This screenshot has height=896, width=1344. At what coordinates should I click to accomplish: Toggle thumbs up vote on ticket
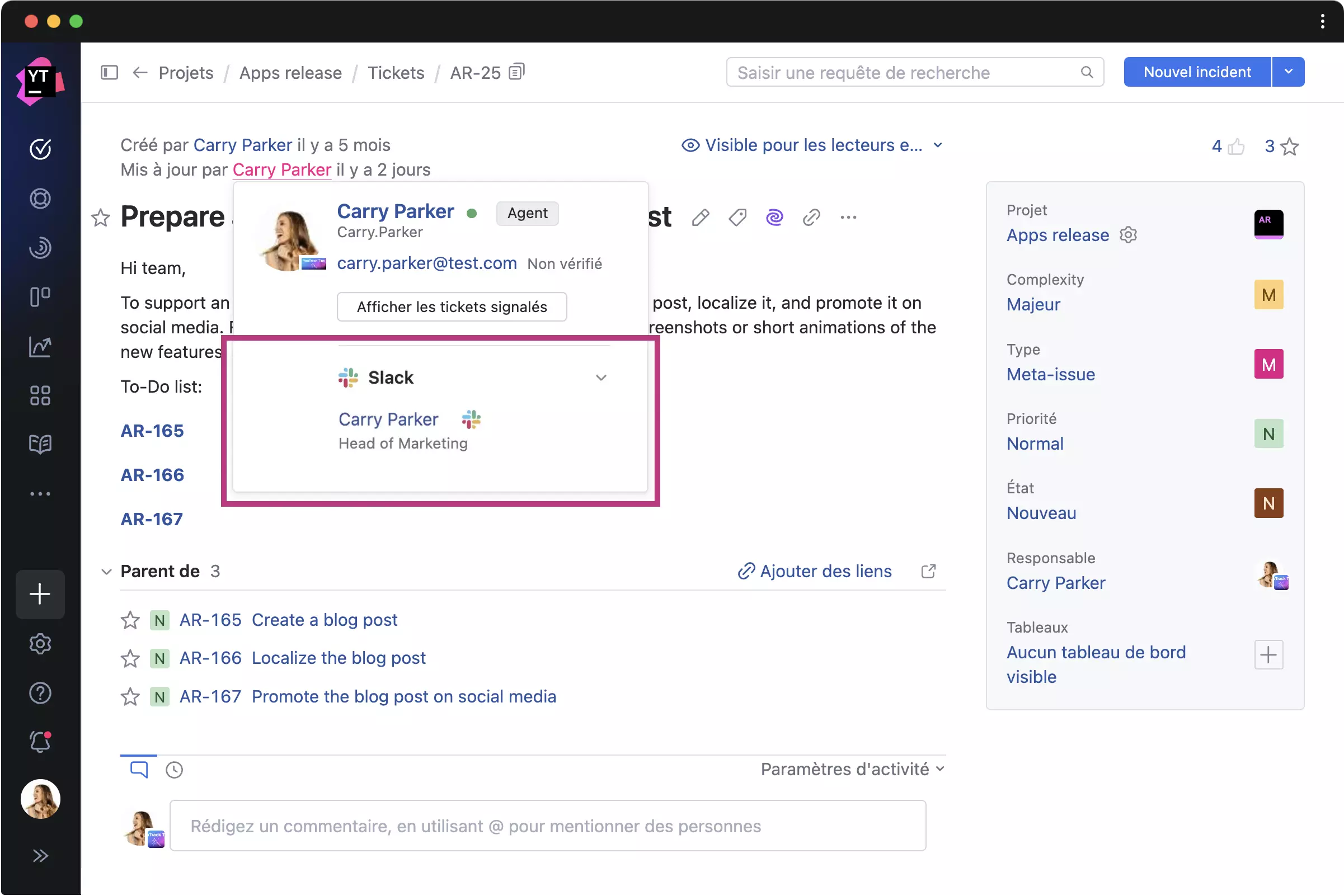[1236, 147]
